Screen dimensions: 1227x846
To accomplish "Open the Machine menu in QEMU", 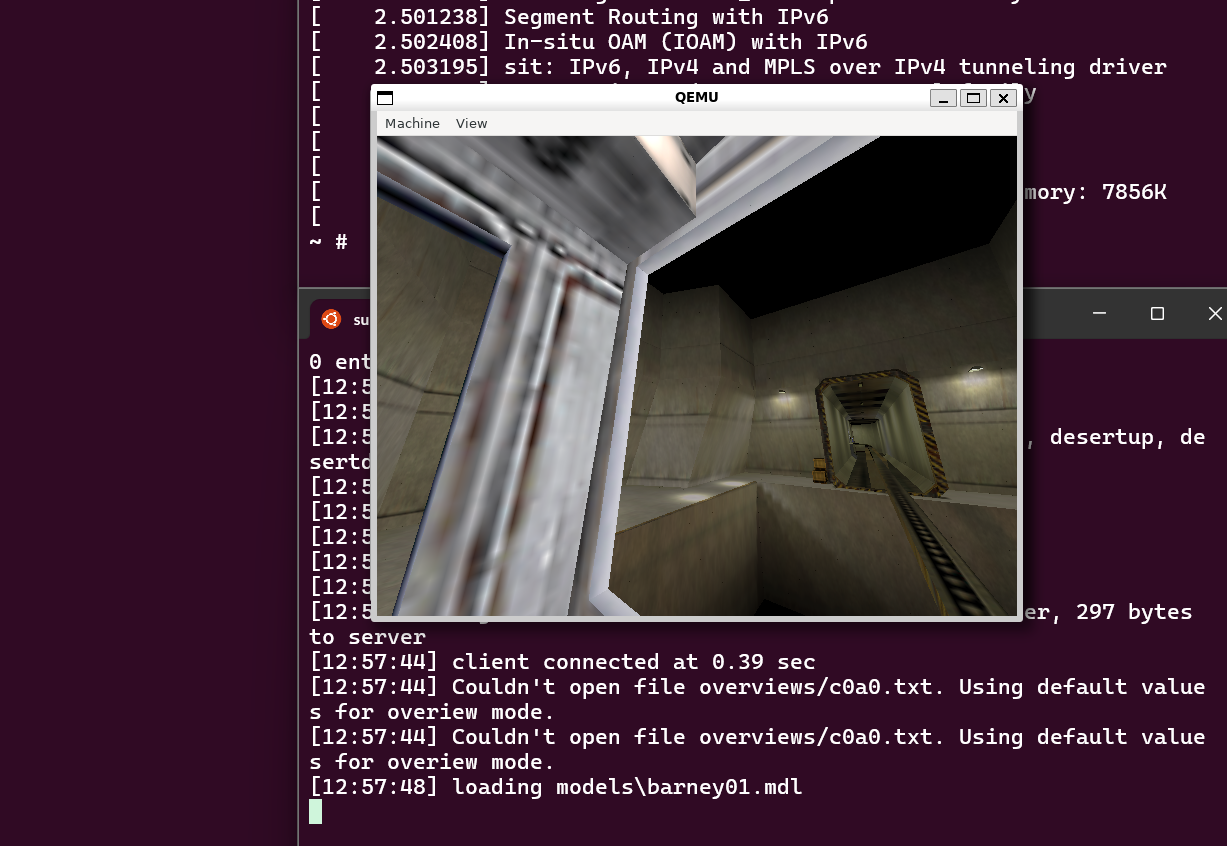I will (x=412, y=123).
